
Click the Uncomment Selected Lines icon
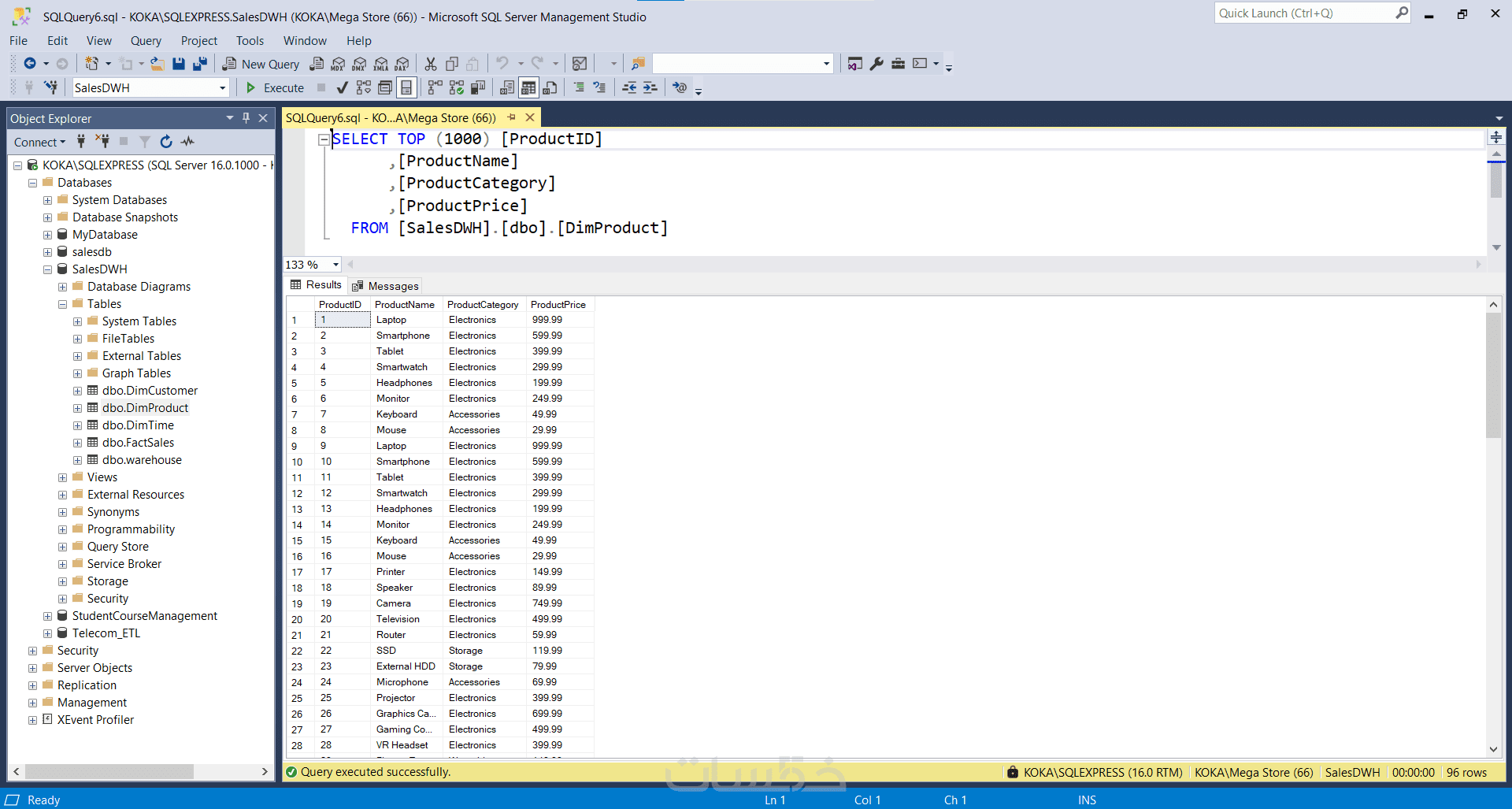[x=599, y=87]
